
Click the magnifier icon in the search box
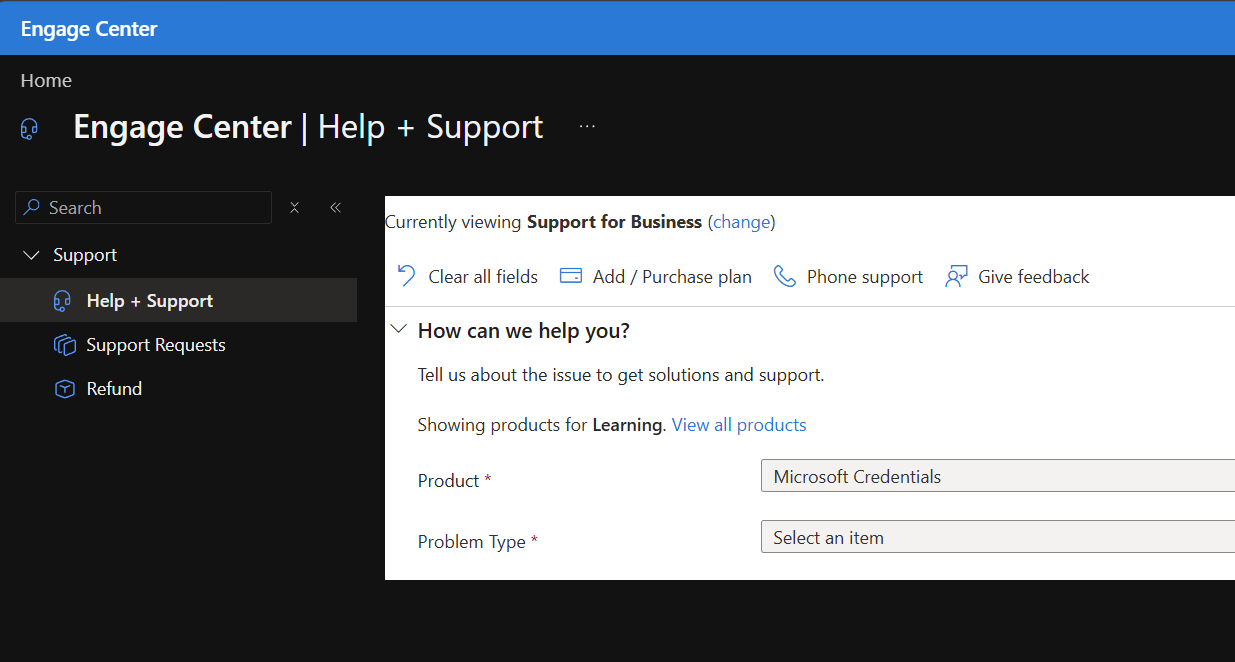point(33,207)
